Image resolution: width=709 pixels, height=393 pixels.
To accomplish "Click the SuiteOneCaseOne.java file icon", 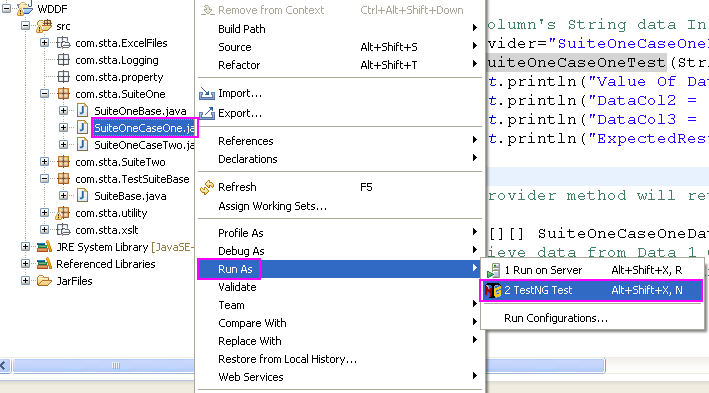I will click(x=82, y=128).
